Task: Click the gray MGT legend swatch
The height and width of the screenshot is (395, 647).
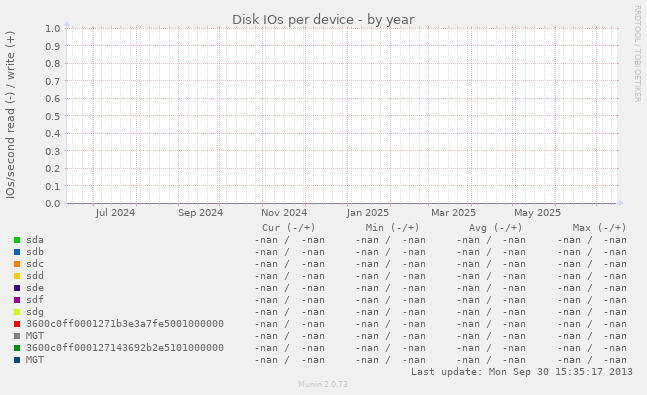Action: tap(17, 336)
